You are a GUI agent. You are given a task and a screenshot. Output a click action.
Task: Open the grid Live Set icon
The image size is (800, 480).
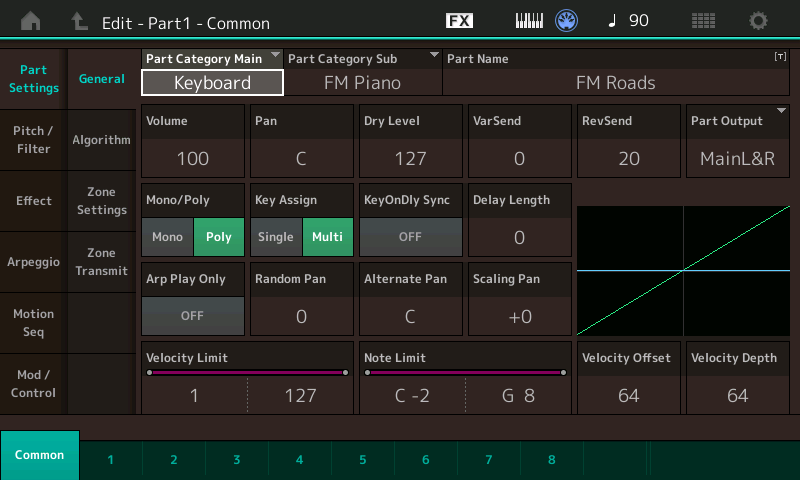pyautogui.click(x=703, y=20)
